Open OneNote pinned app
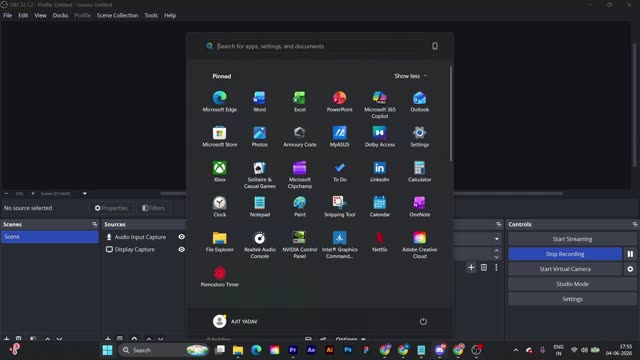The image size is (640, 360). 420,206
